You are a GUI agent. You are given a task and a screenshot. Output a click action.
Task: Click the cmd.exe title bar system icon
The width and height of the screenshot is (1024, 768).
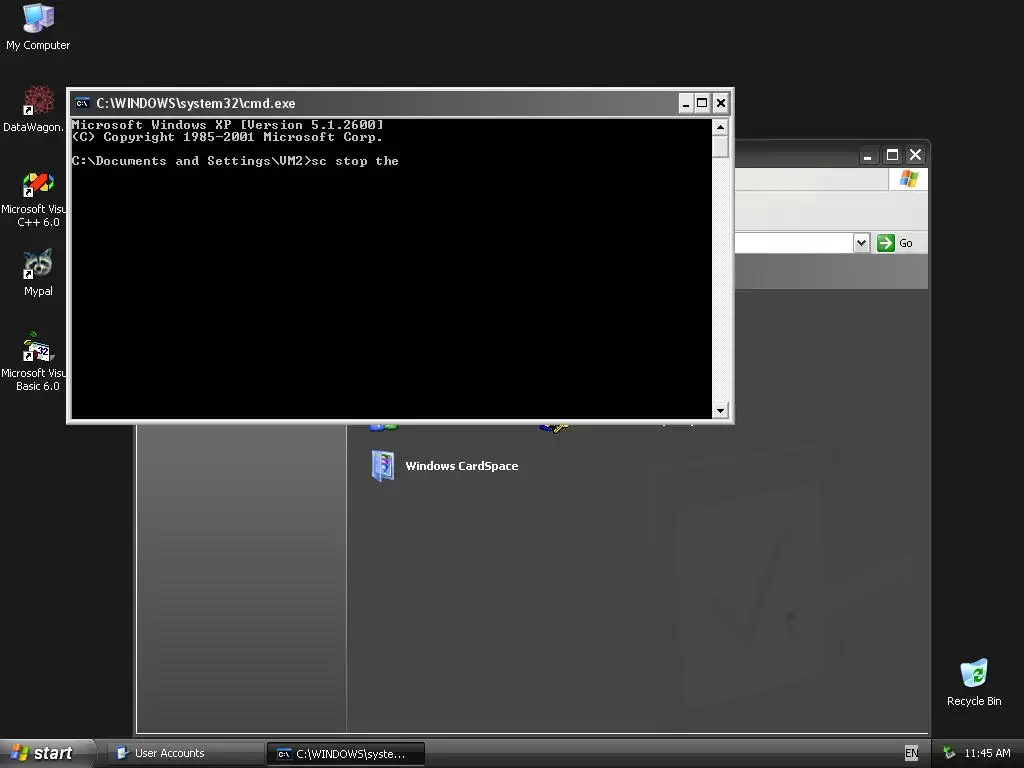click(x=82, y=103)
